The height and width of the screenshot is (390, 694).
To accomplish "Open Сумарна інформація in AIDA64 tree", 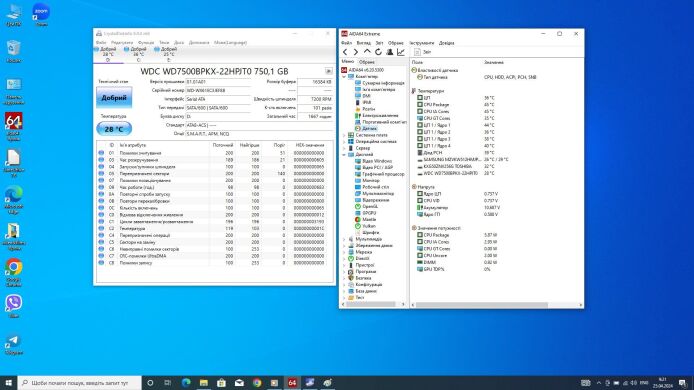I will [x=380, y=83].
